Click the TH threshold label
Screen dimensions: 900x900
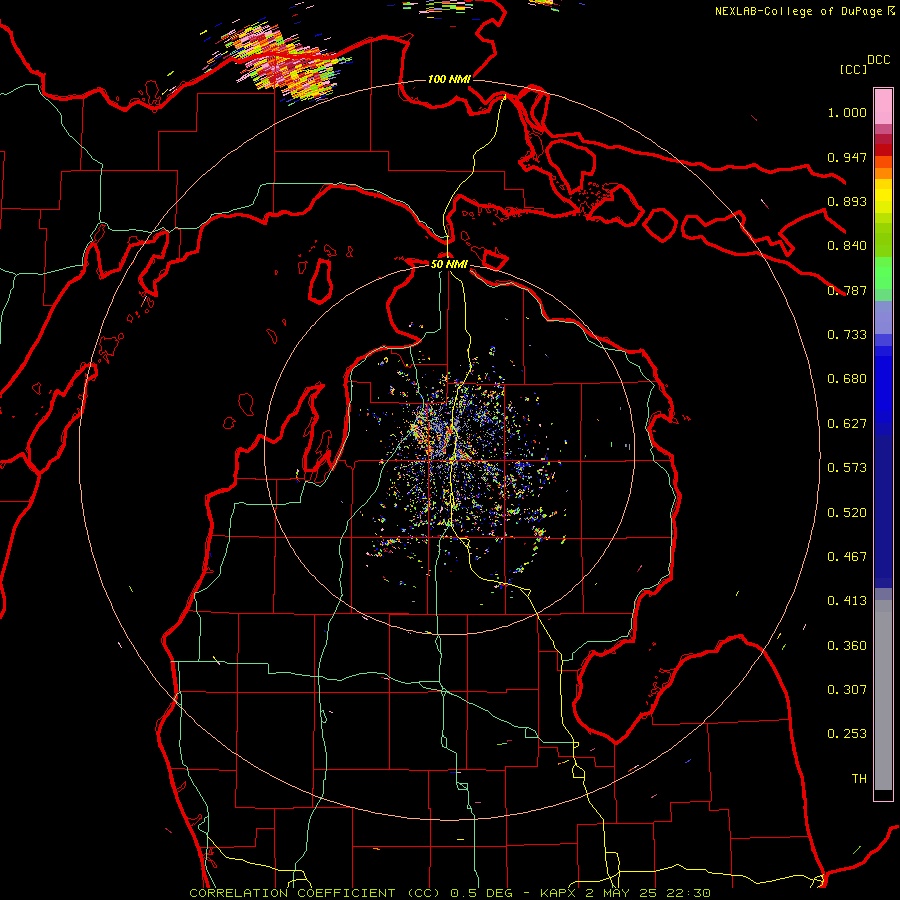point(859,779)
